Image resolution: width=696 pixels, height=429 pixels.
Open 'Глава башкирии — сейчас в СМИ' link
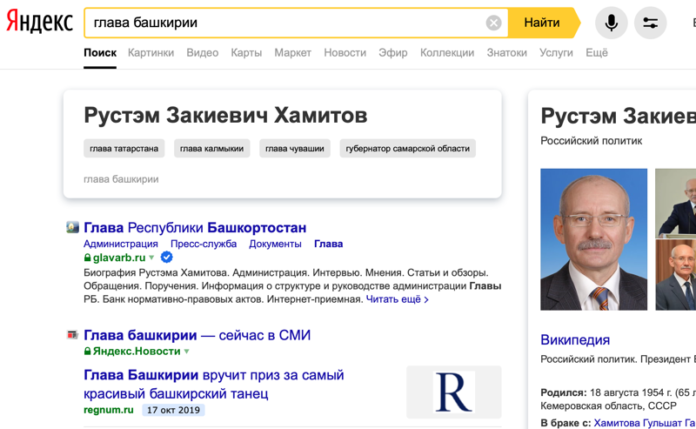pos(197,335)
